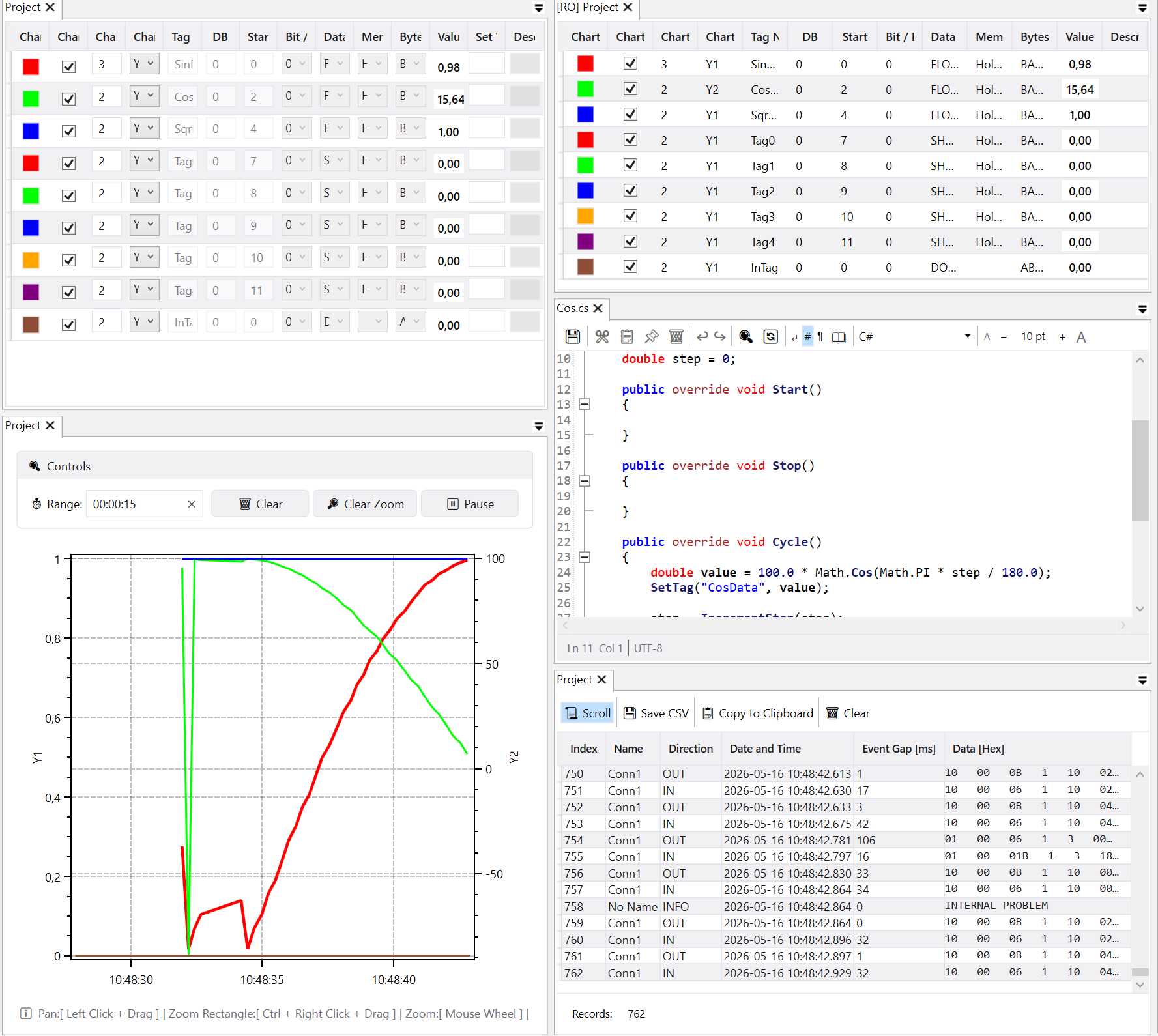Click the Cut scissors icon in code editor
The height and width of the screenshot is (1036, 1158).
[x=602, y=336]
